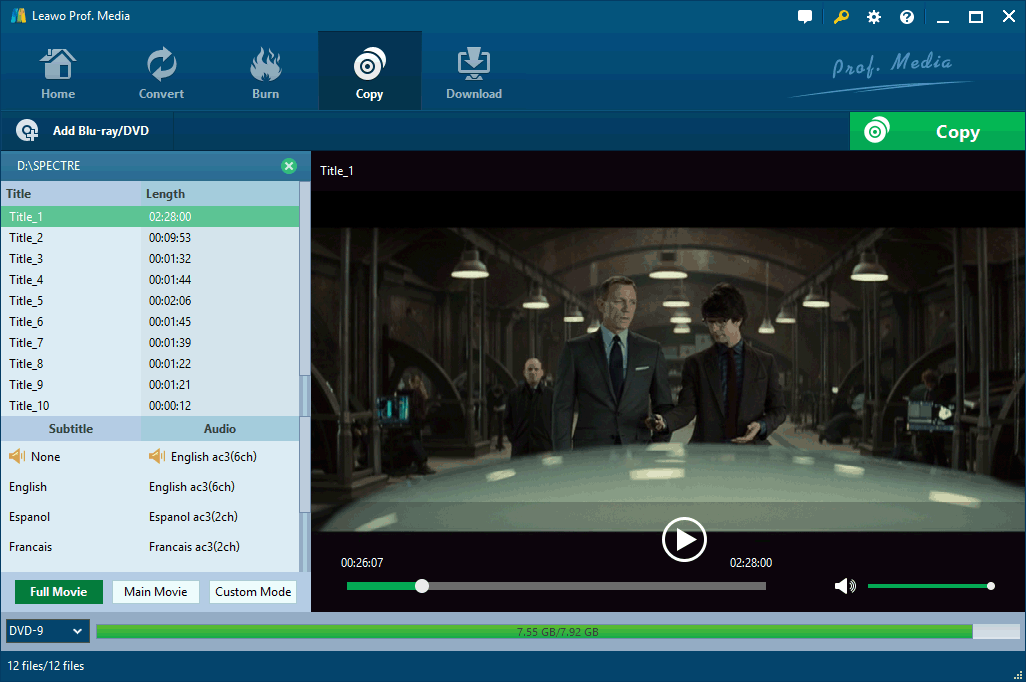Select Title_7 row
Viewport: 1026px width, 682px height.
tap(150, 342)
